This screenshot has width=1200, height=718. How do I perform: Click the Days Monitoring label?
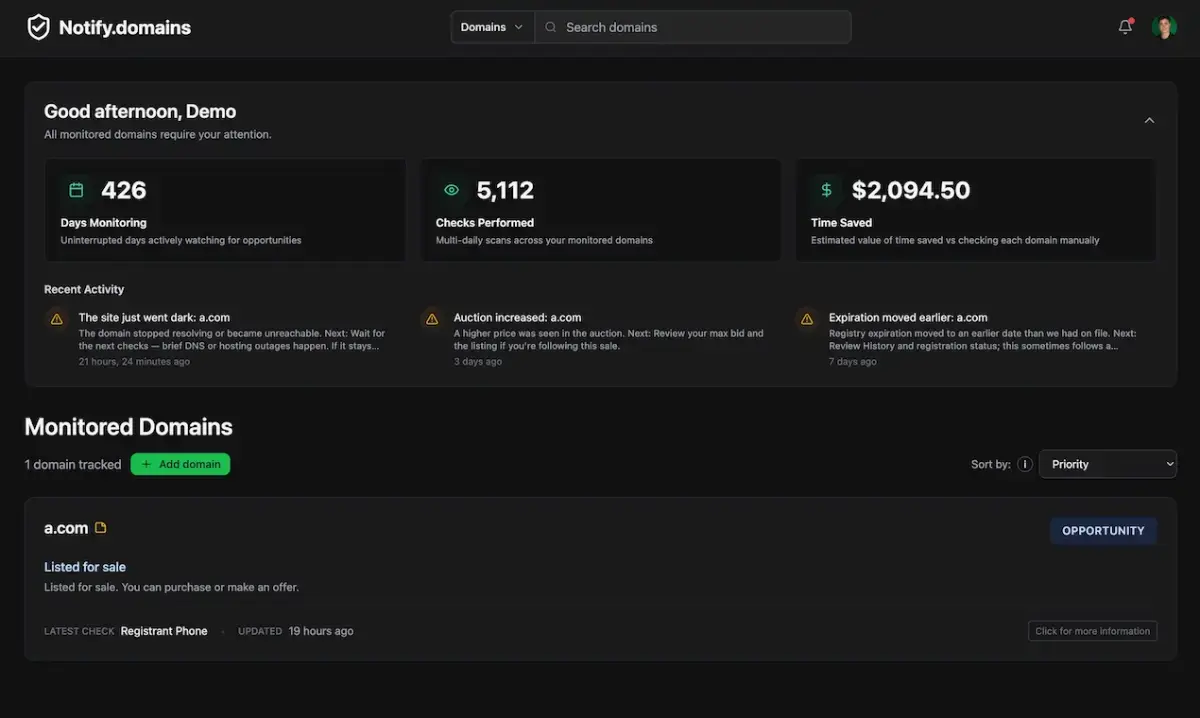click(x=103, y=223)
